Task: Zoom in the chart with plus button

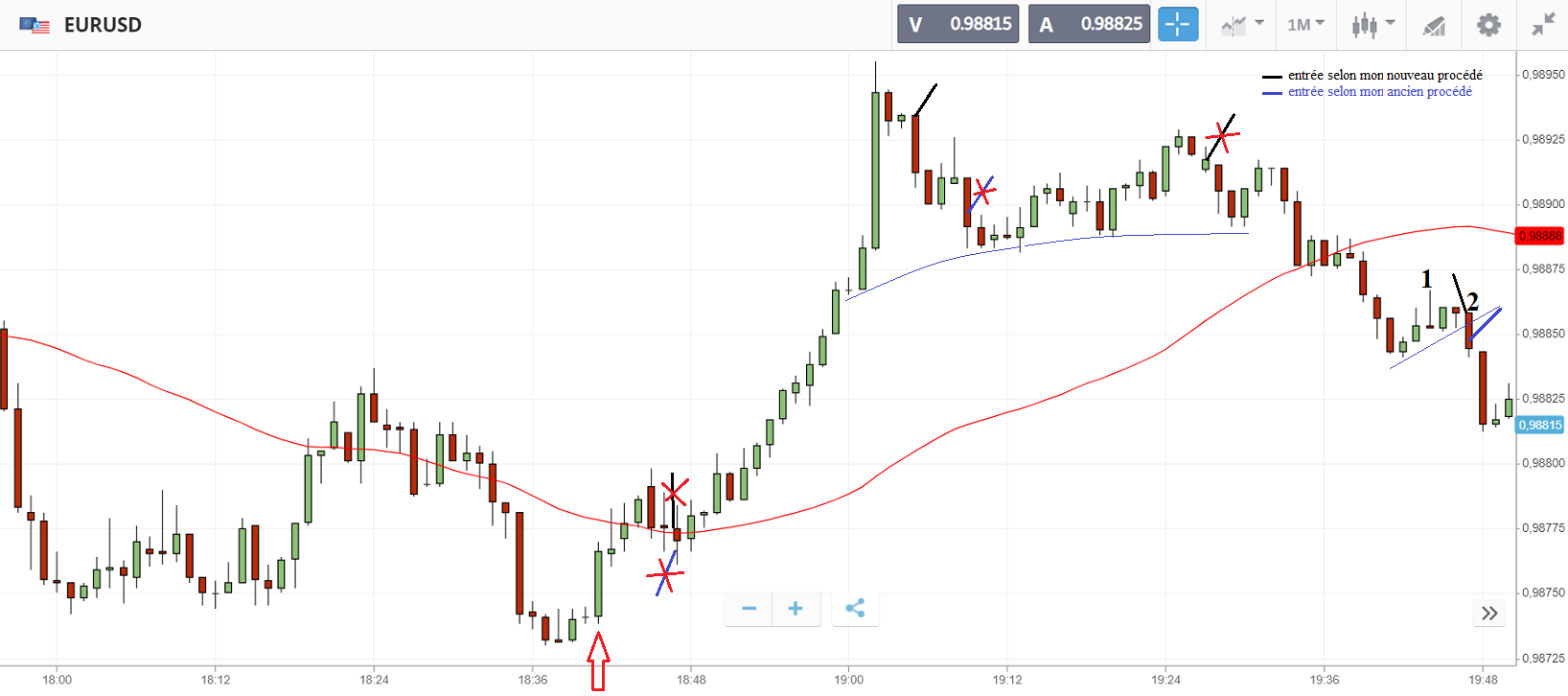Action: point(796,609)
